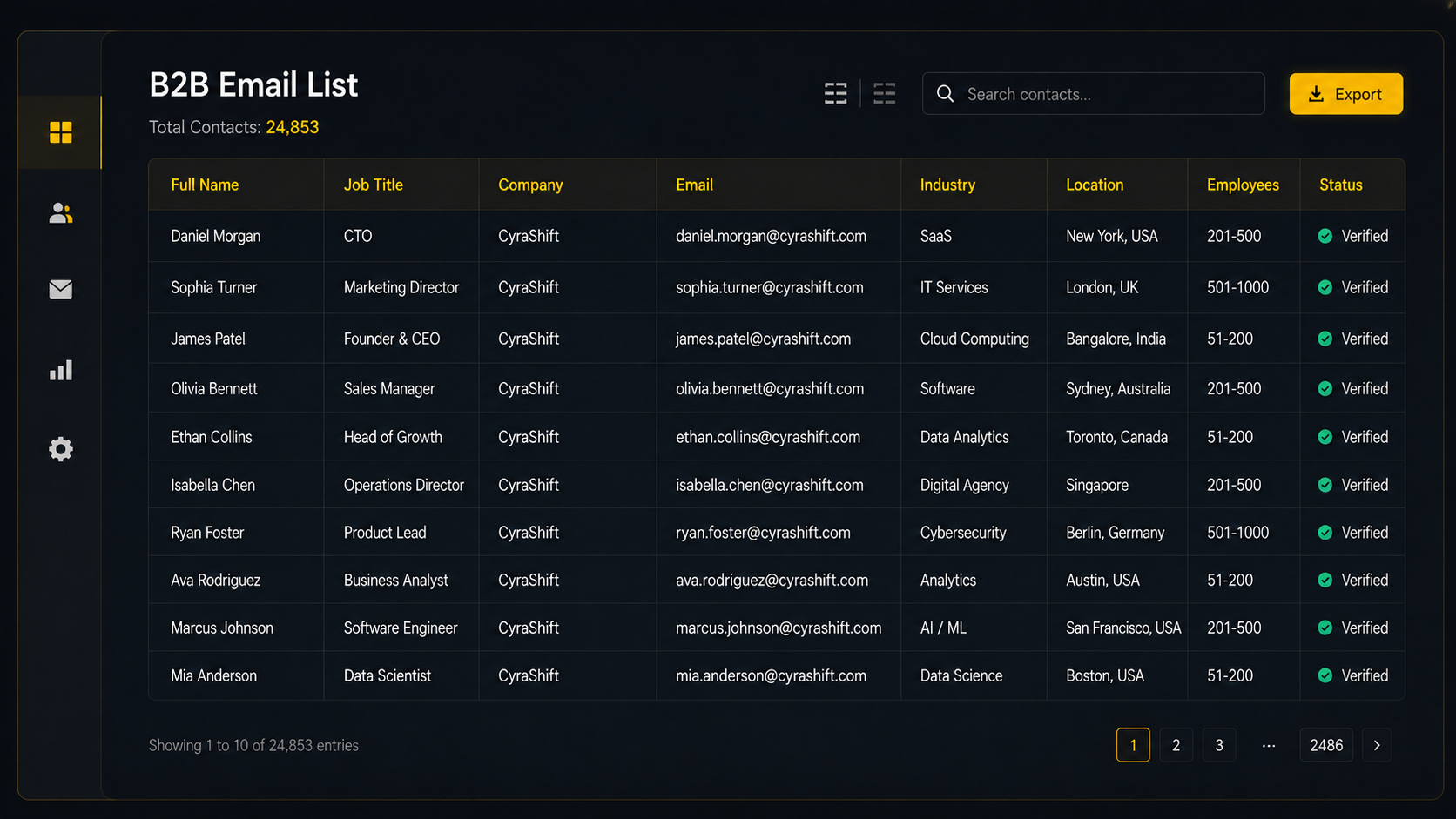
Task: Sort by the Job Title column header
Action: pos(374,185)
